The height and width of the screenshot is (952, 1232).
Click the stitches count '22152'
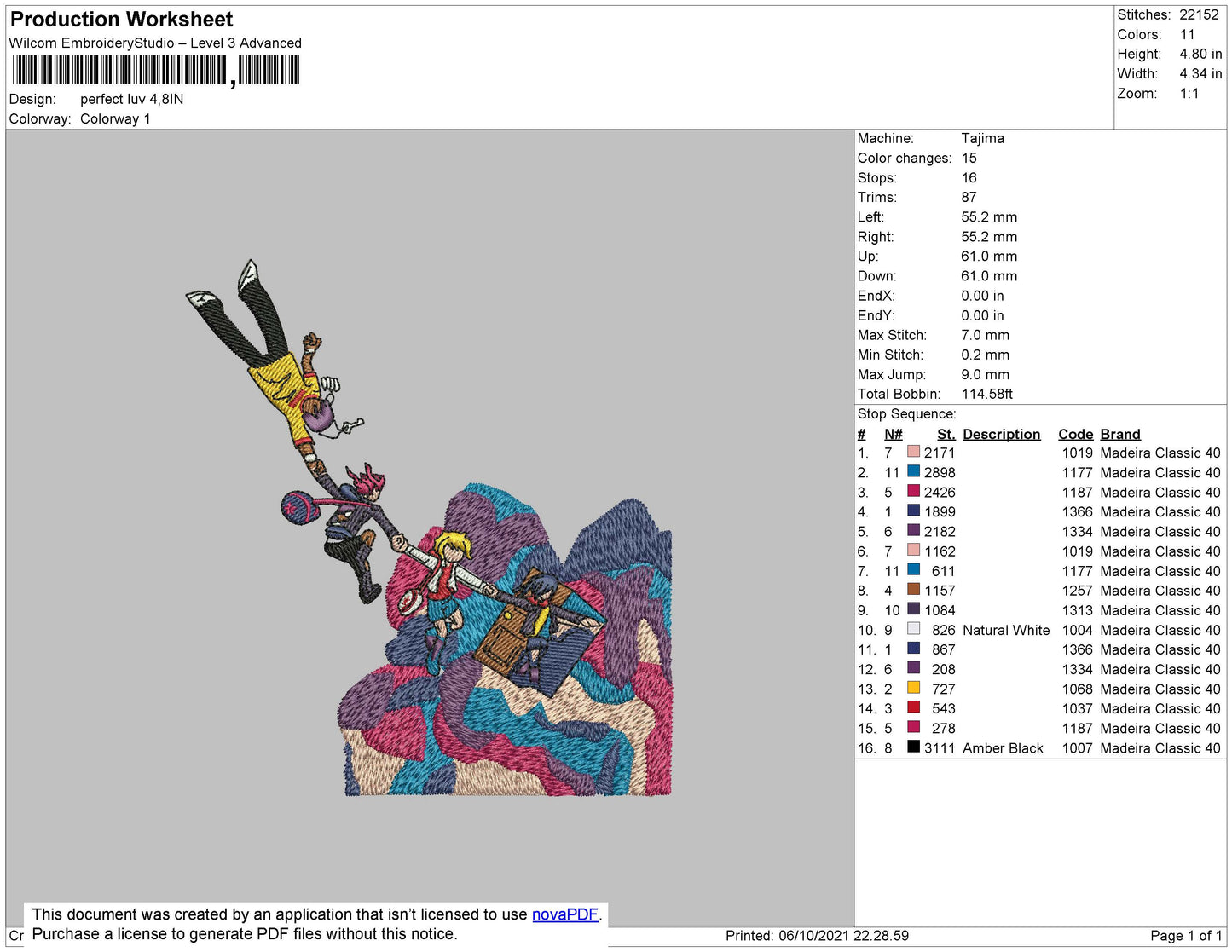tap(1200, 14)
